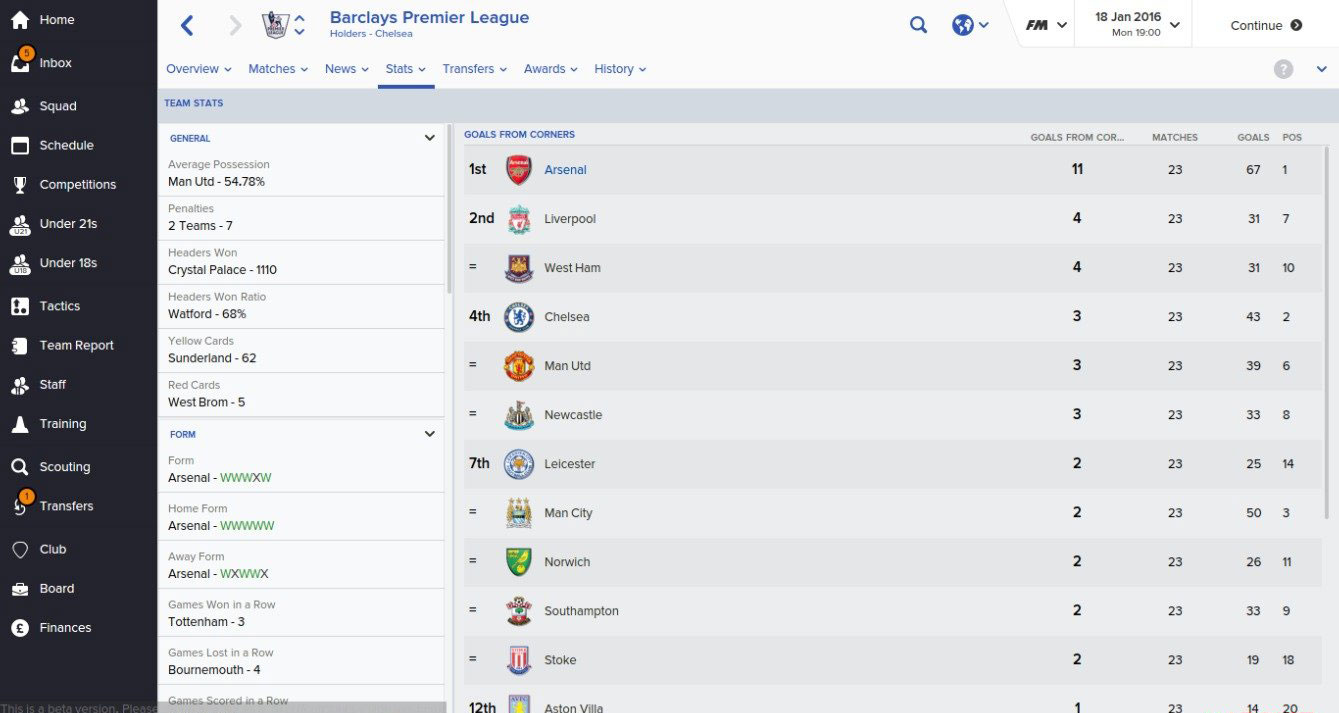Click the table's vertical scrollbar
The image size is (1339, 713).
(1328, 332)
